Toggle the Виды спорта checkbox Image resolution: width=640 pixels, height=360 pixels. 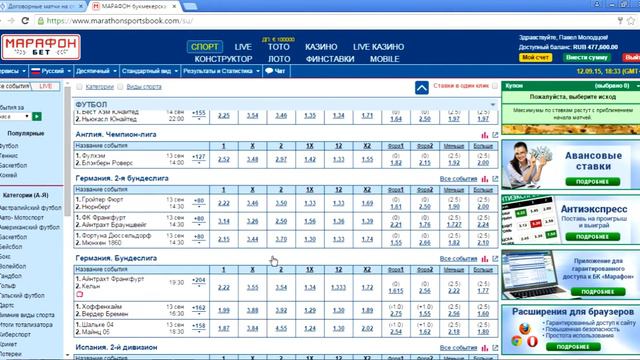tap(120, 87)
